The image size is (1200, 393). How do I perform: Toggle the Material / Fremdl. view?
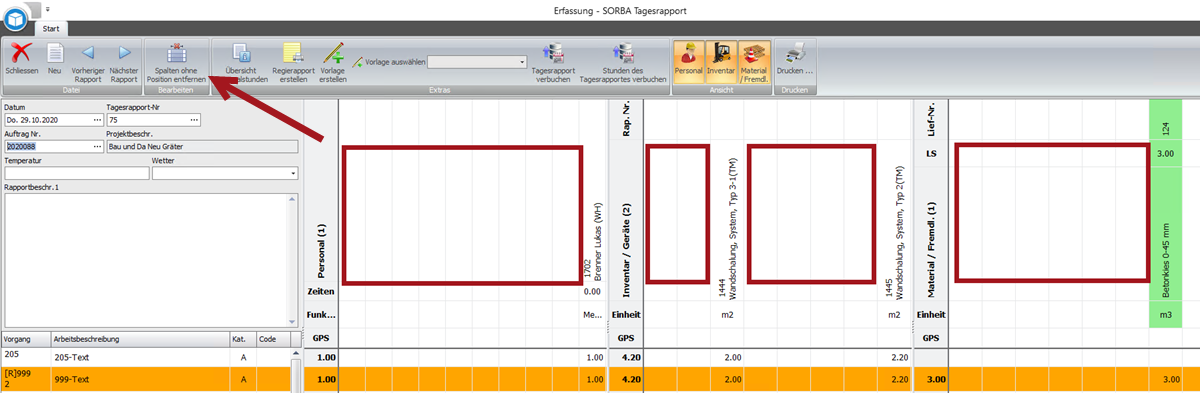pyautogui.click(x=755, y=62)
